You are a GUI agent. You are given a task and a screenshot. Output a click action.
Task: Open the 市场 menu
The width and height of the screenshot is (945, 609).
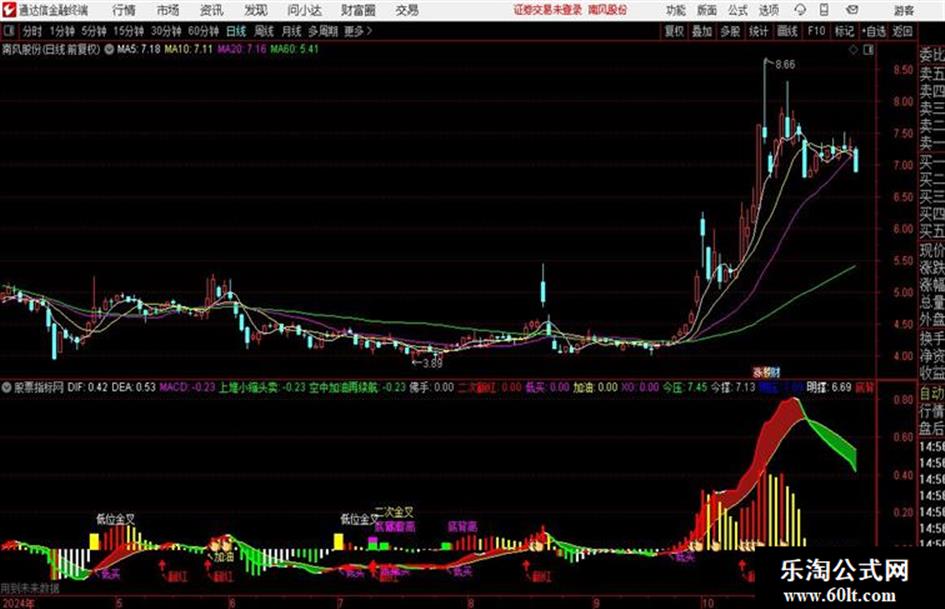tap(168, 10)
